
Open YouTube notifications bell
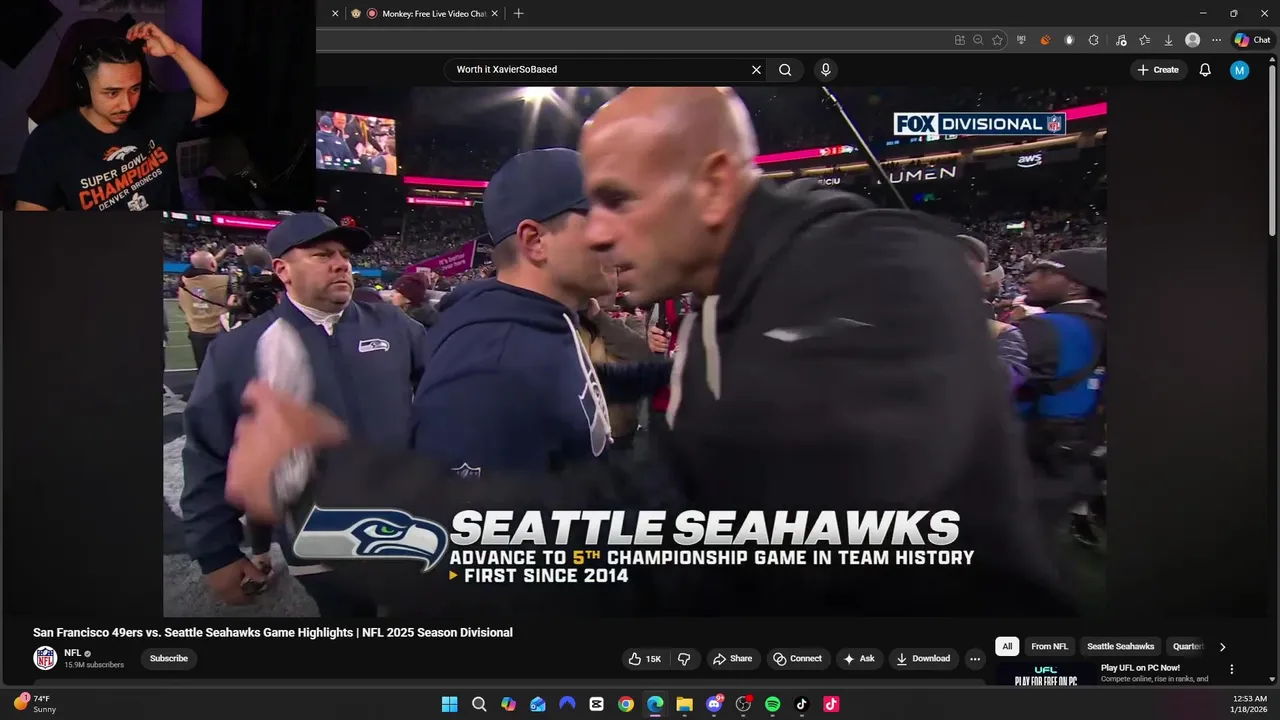(x=1205, y=70)
